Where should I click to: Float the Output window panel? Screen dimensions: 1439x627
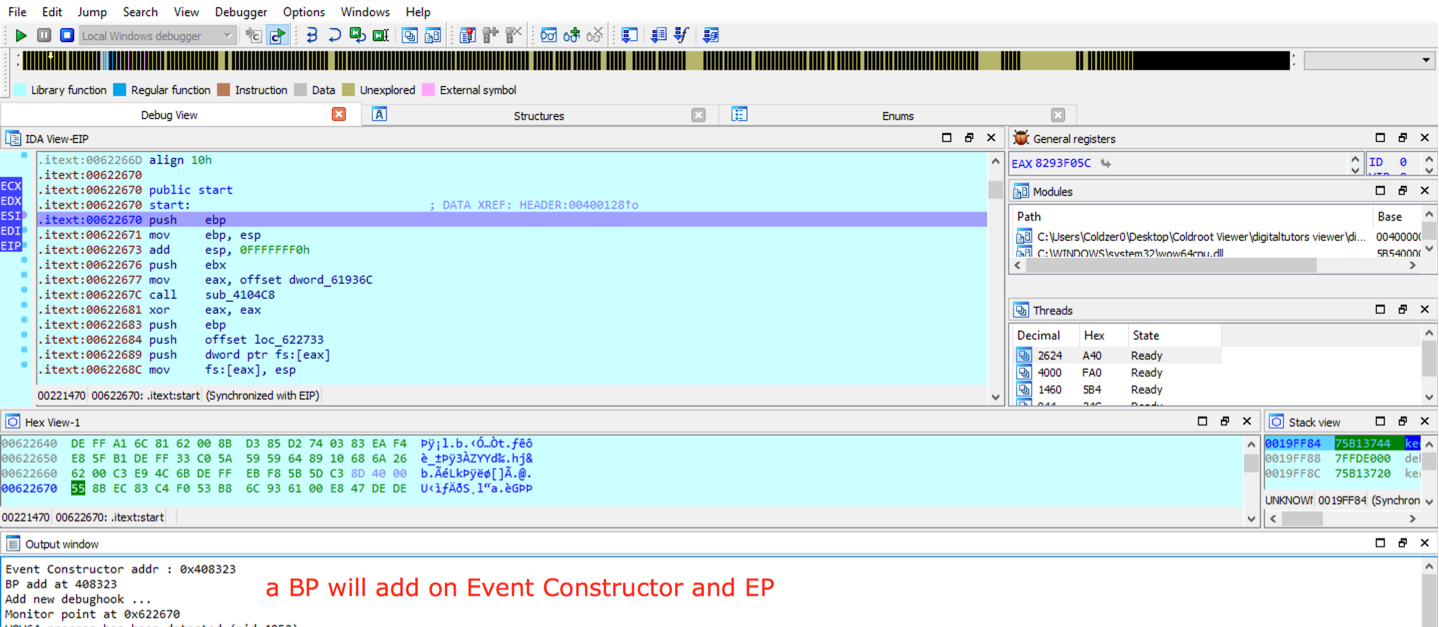coord(1402,544)
